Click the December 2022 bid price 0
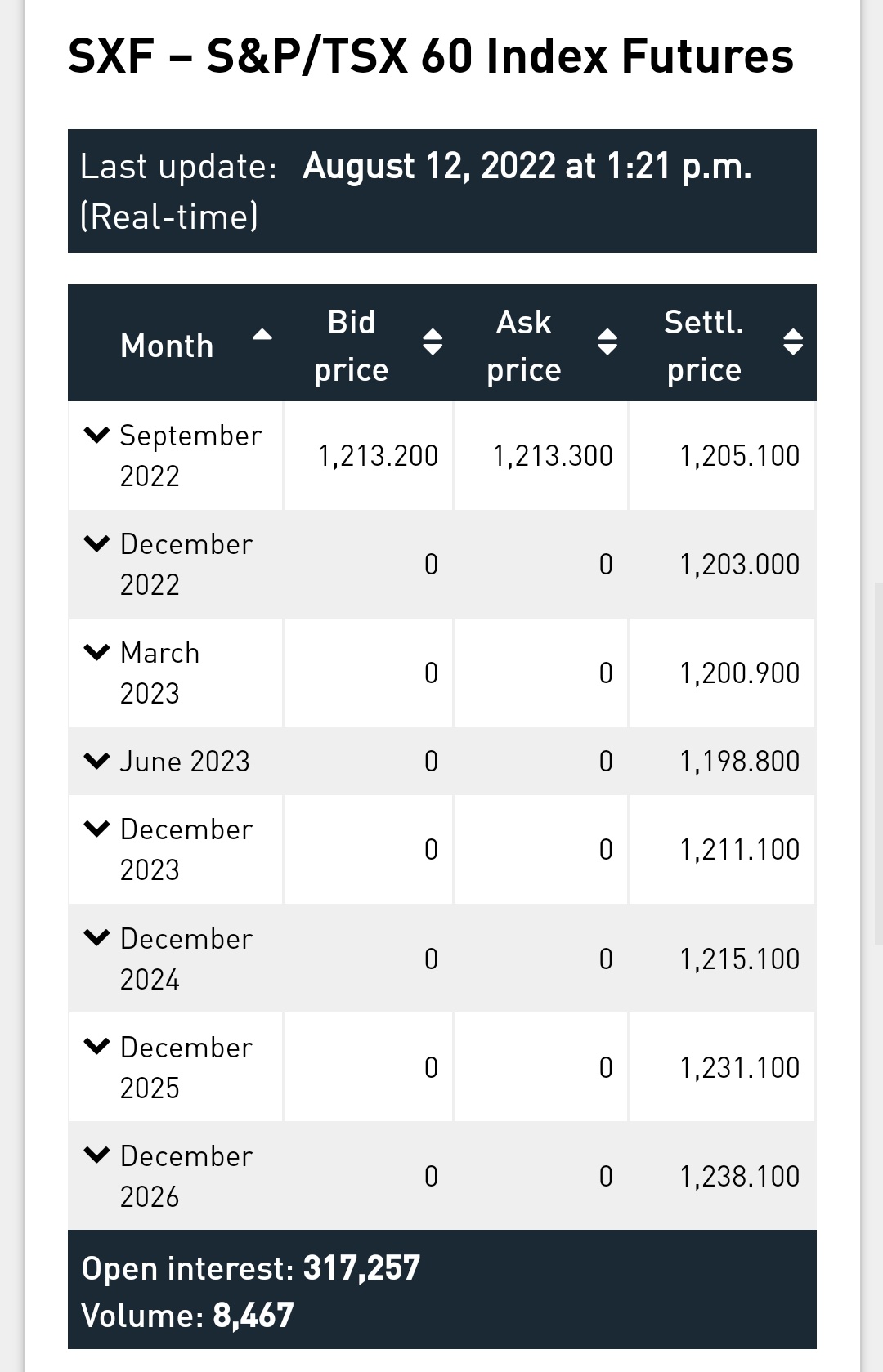Screen dimensions: 883x1372 [431, 565]
